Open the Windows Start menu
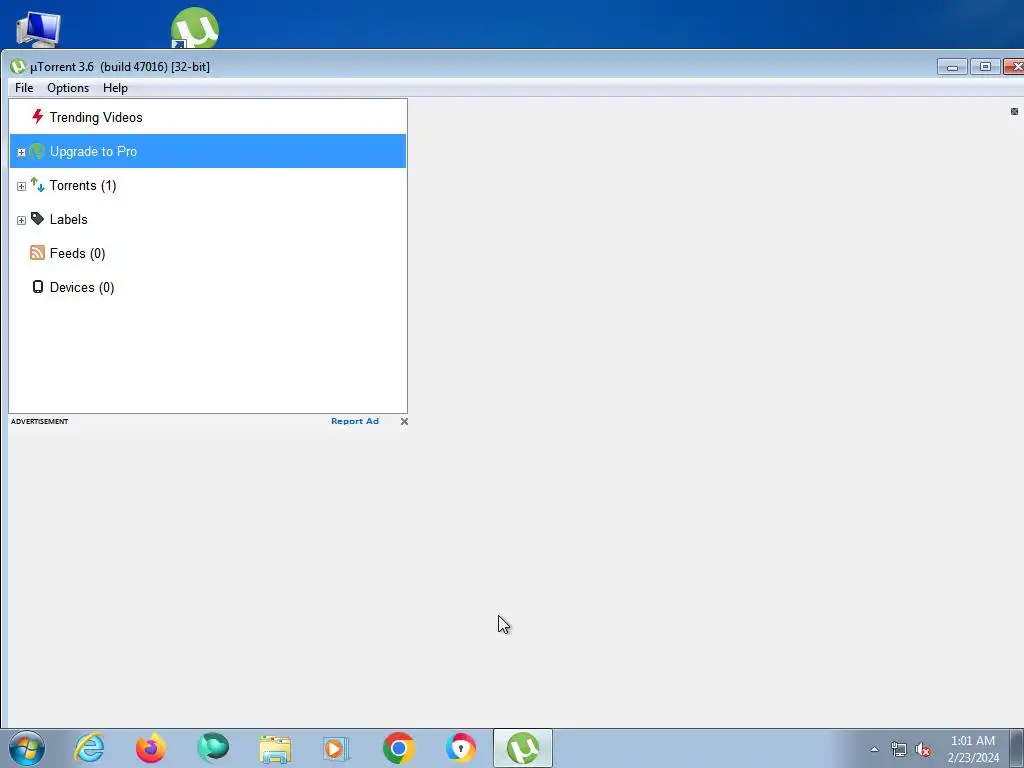1024x768 pixels. pyautogui.click(x=27, y=748)
